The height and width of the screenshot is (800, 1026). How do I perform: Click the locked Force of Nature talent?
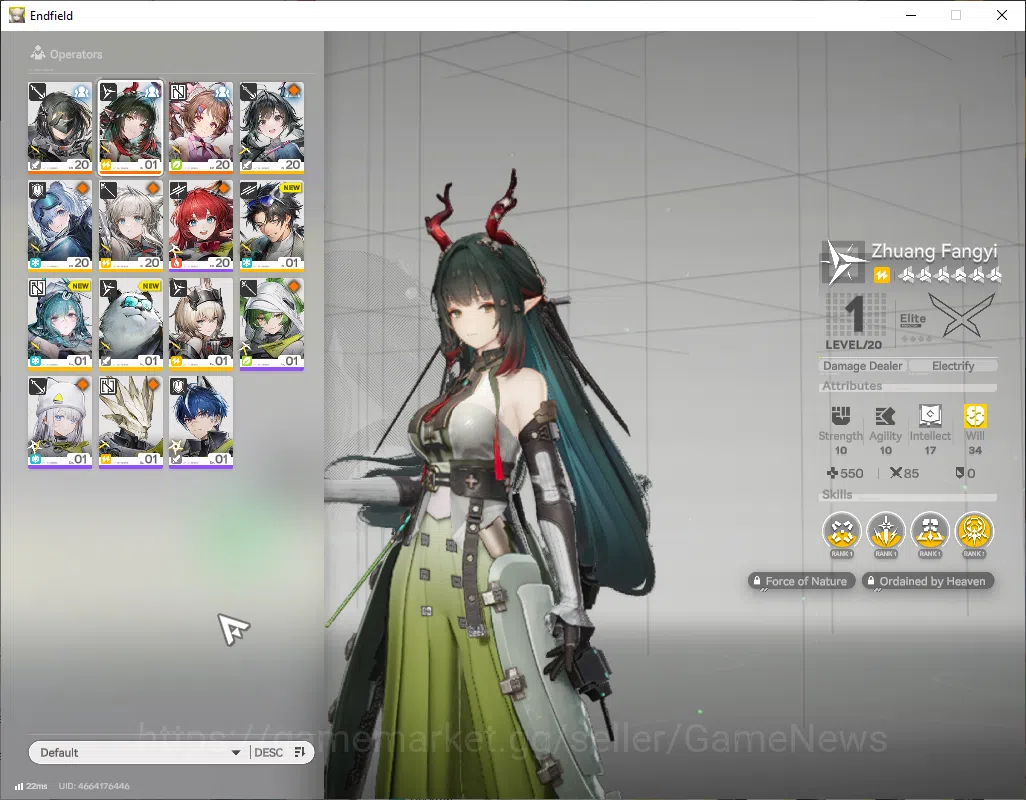click(801, 581)
